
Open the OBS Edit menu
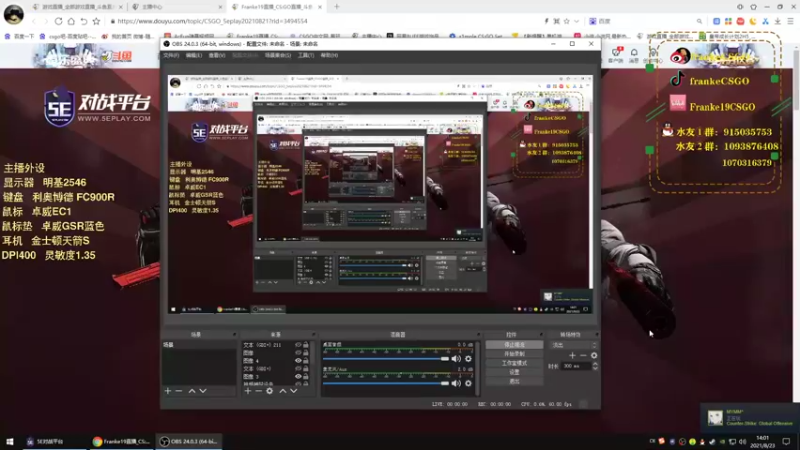(194, 55)
